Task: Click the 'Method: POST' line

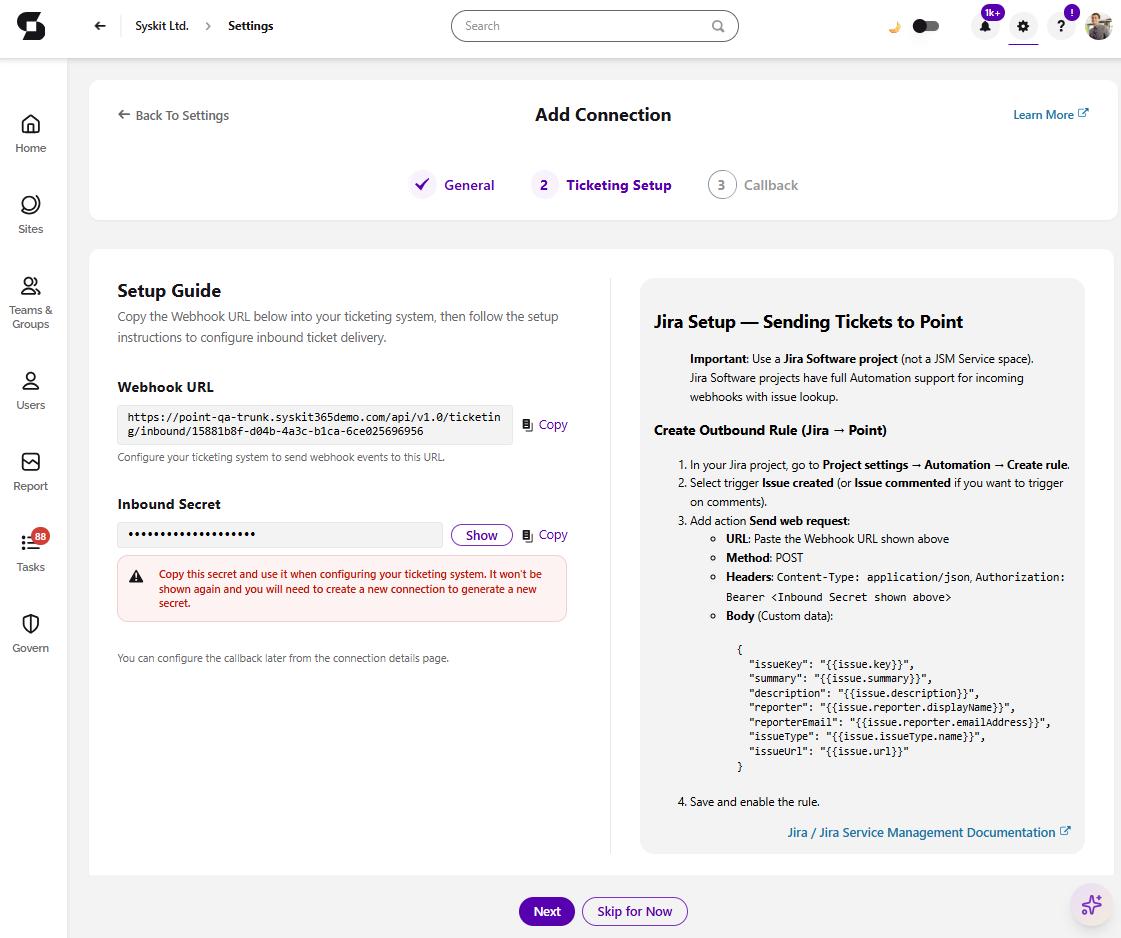Action: point(764,558)
